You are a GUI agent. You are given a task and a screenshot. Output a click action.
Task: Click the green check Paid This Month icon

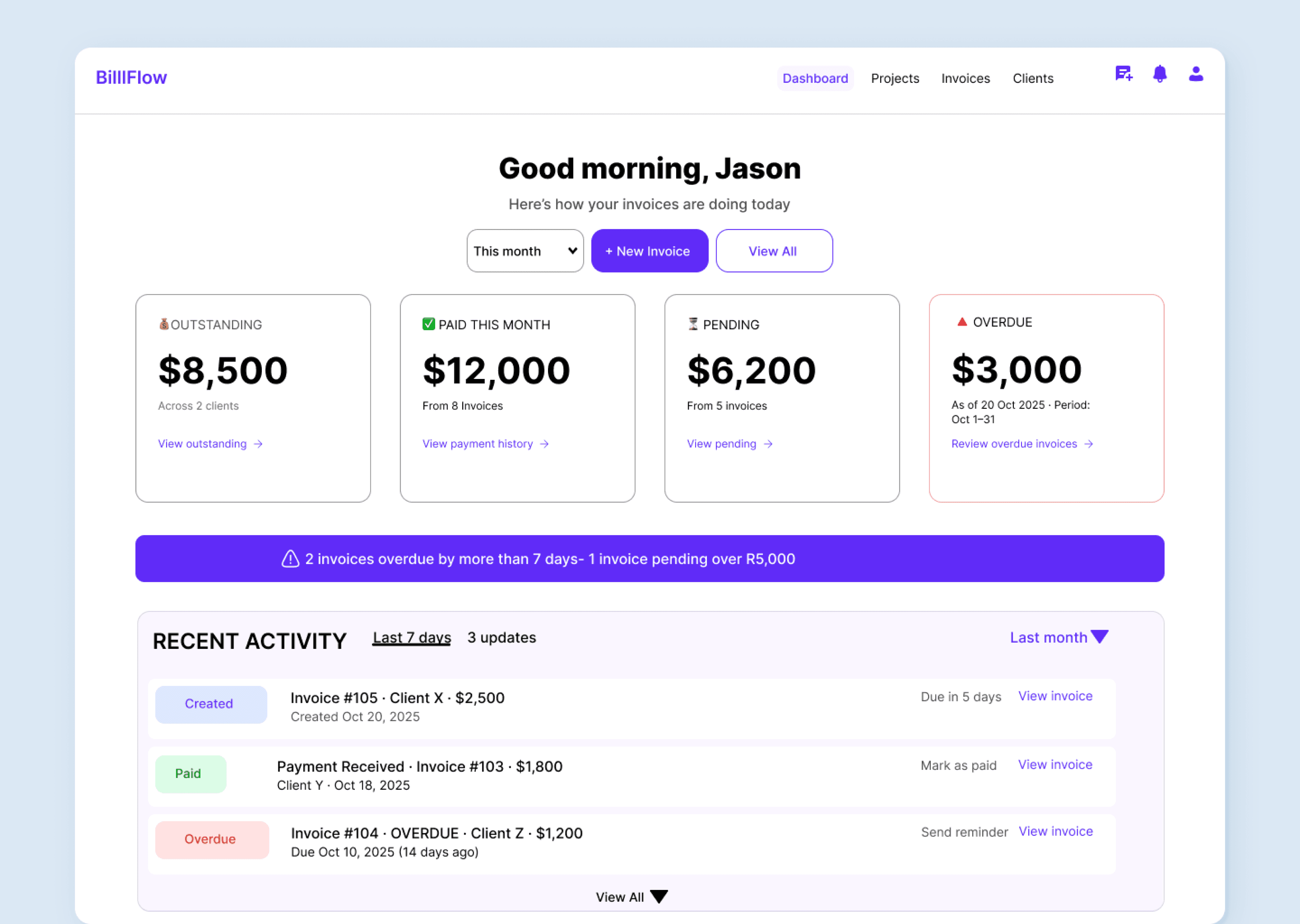click(x=429, y=324)
